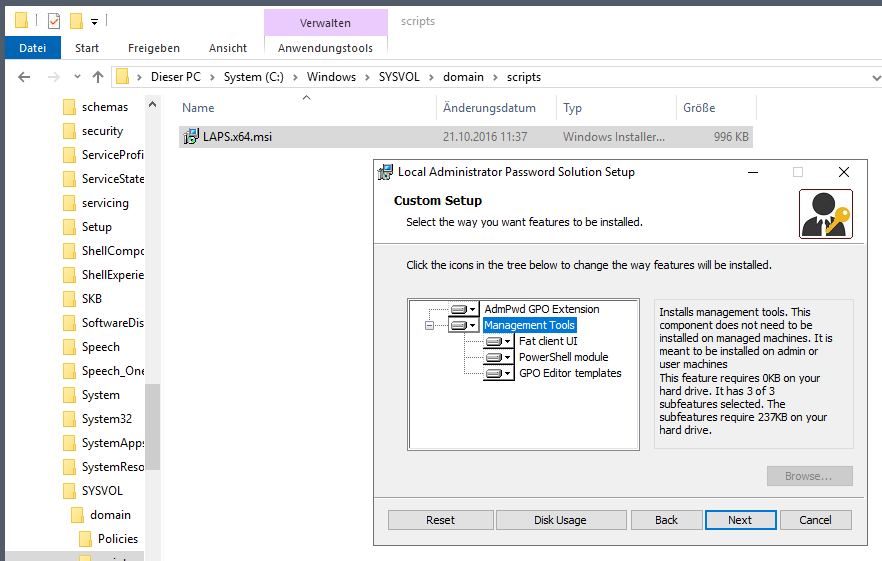The image size is (882, 561).
Task: Select PowerShell module feature label
Action: 563,357
